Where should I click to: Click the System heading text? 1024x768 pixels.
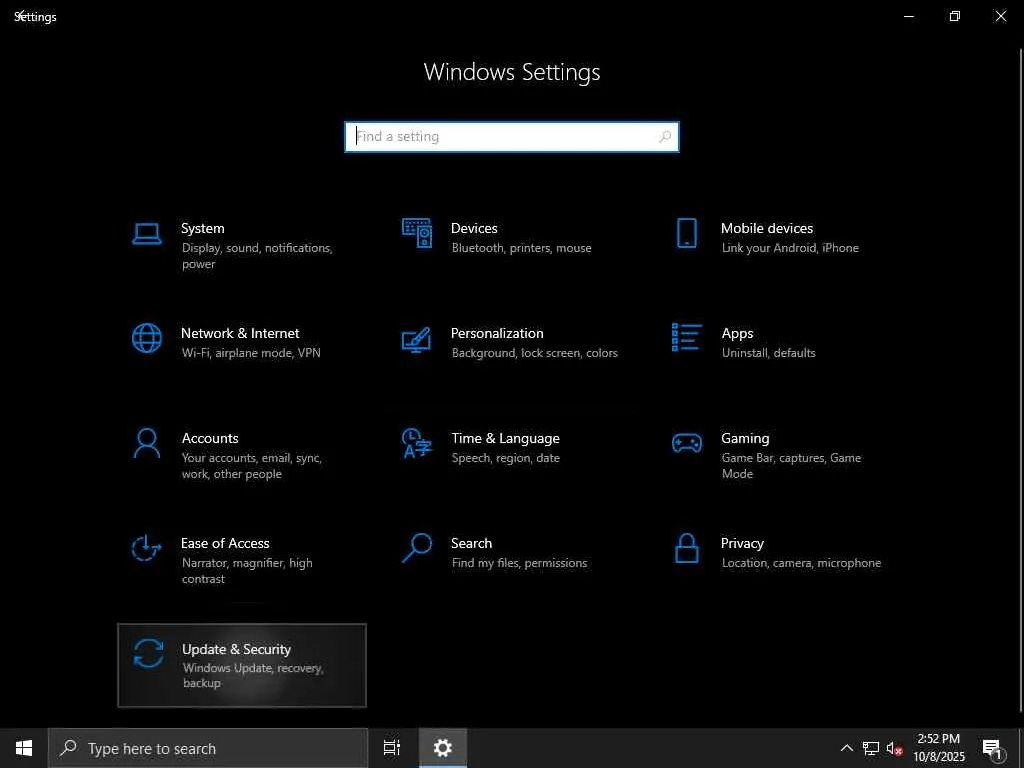(202, 228)
